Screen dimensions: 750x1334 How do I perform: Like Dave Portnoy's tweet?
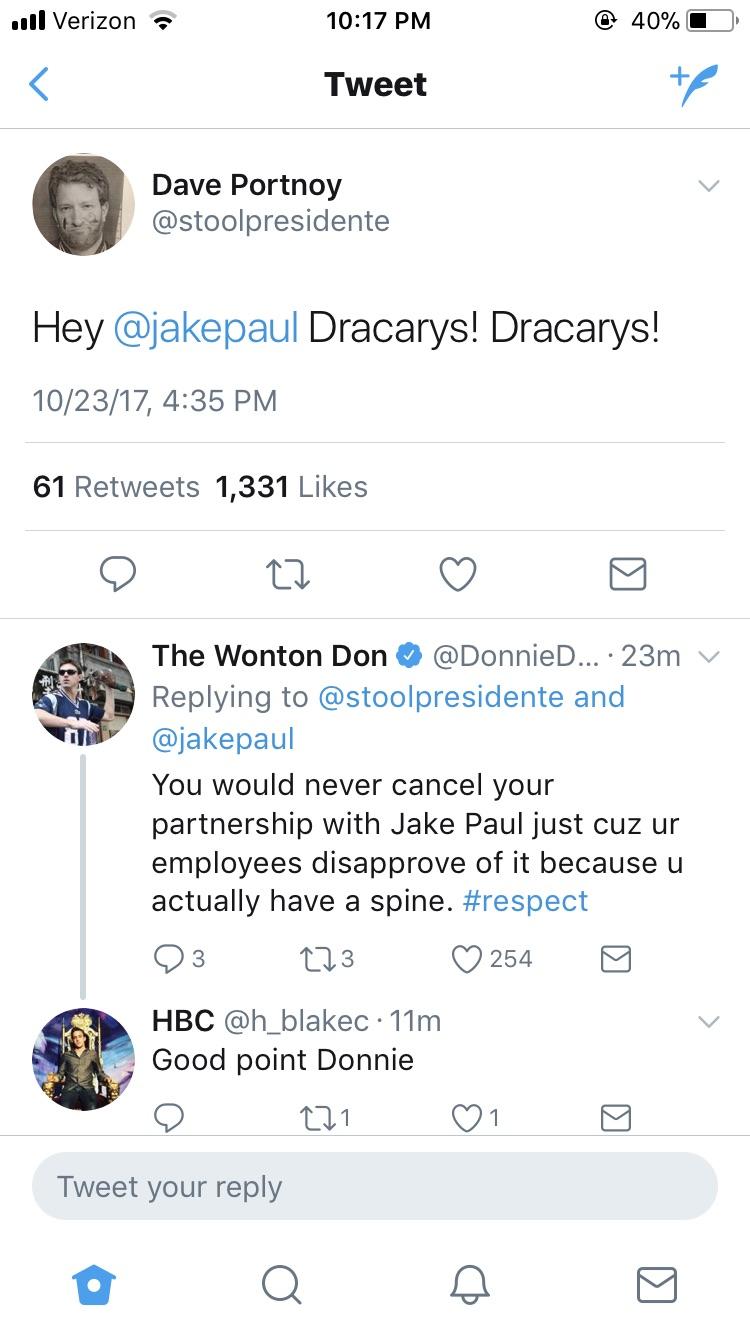457,574
